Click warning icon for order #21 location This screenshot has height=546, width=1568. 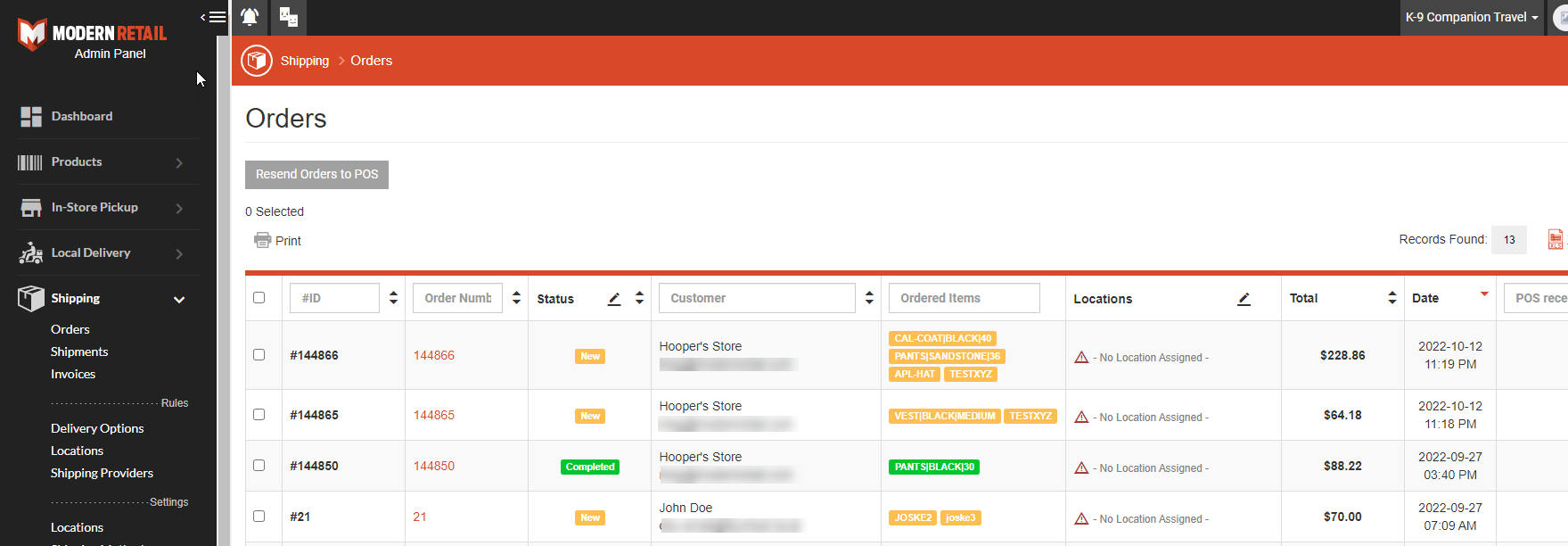(x=1081, y=518)
